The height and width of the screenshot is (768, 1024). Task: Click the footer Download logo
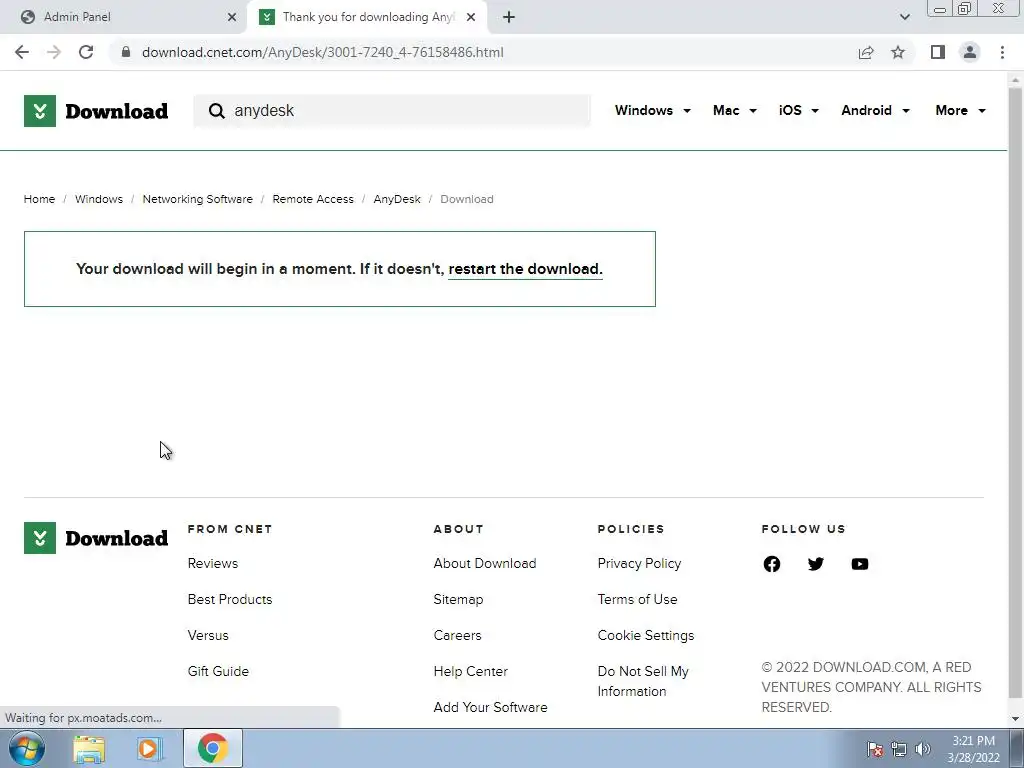click(96, 538)
